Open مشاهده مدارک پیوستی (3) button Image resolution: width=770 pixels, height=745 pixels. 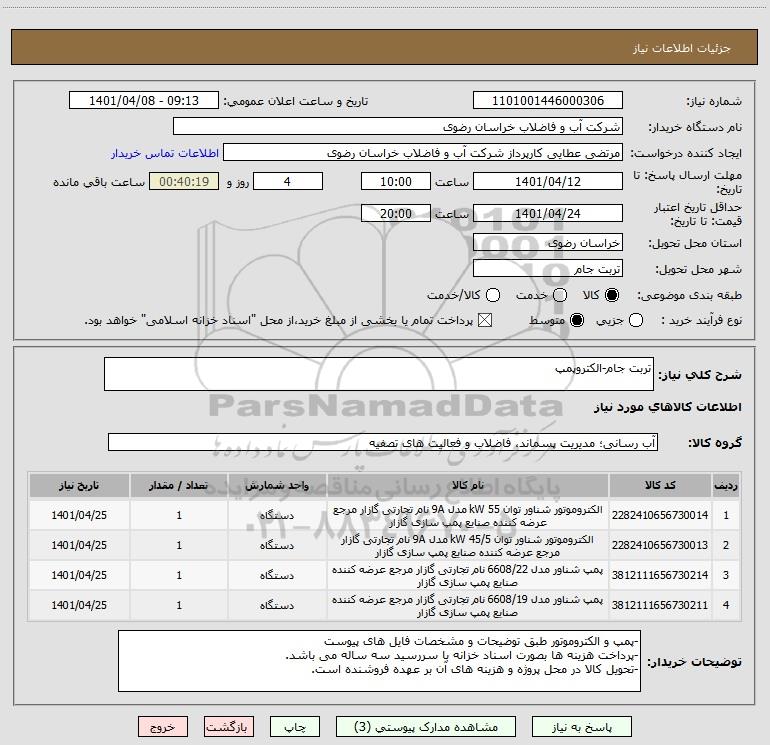tap(426, 727)
